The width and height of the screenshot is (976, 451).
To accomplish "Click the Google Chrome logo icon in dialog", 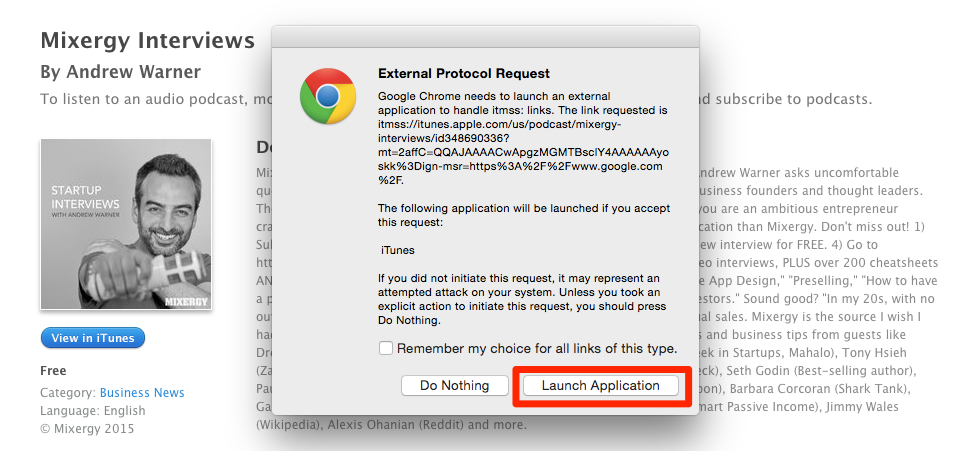I will click(328, 96).
